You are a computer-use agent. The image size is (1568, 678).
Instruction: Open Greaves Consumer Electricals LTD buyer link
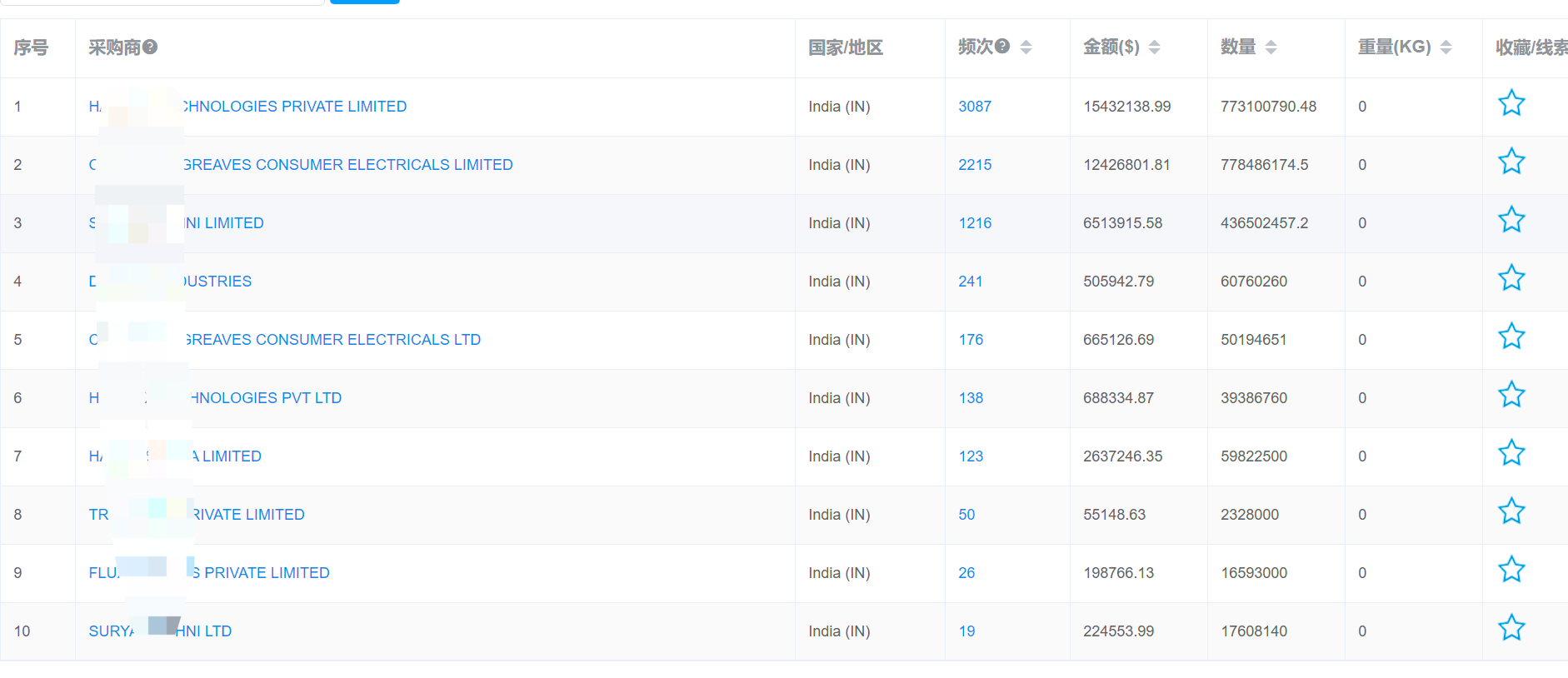(285, 340)
